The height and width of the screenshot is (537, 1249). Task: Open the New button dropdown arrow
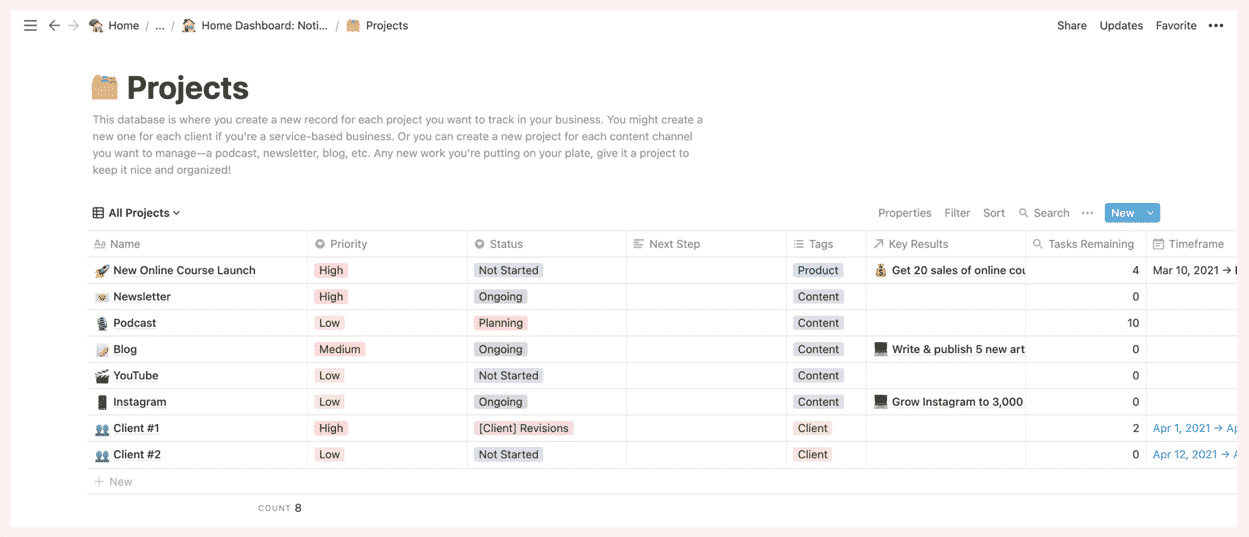point(1150,213)
